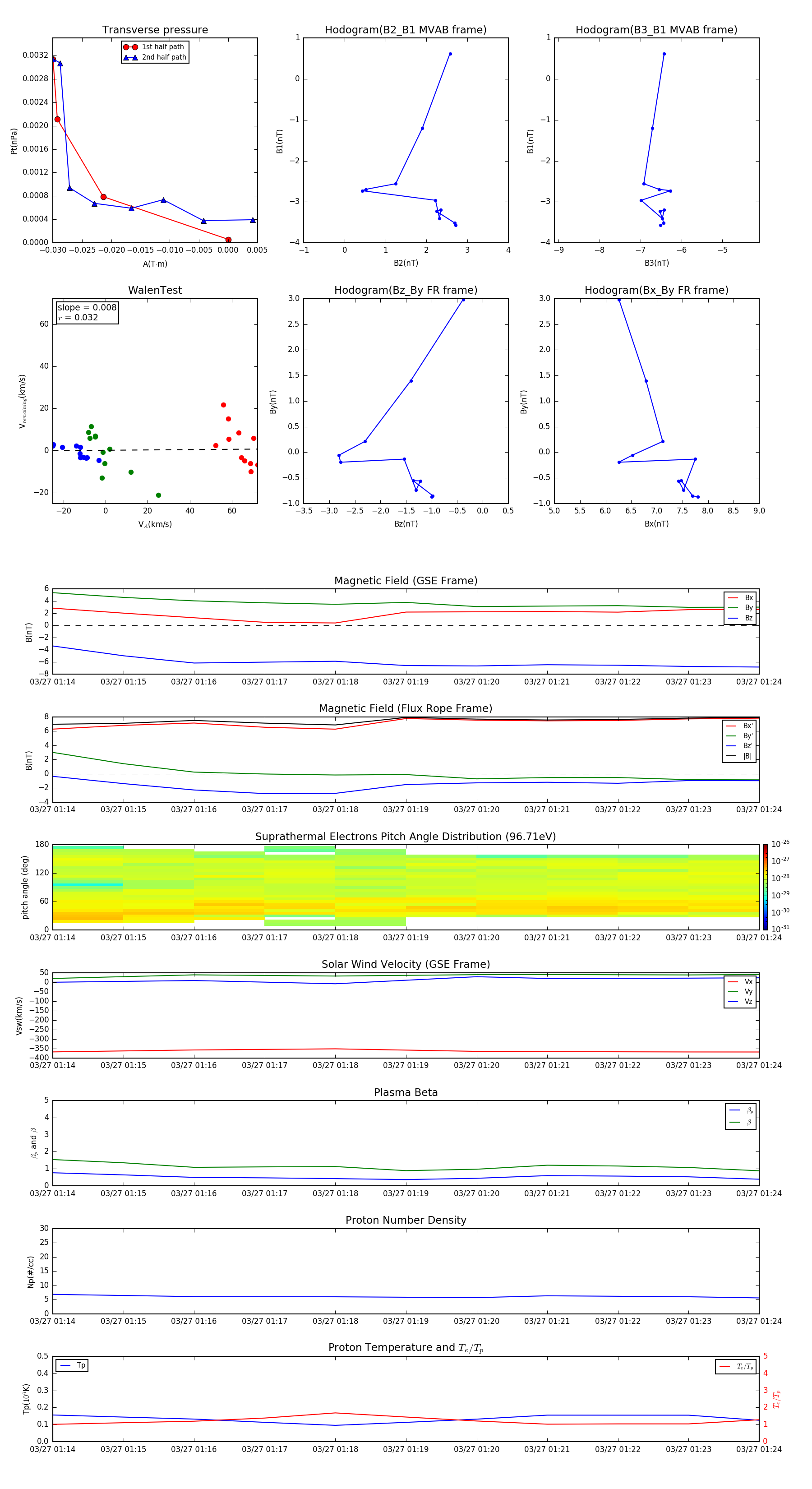This screenshot has height=1489, width=812.
Task: Click the "Transverse pressure" plot title
Action: point(155,30)
